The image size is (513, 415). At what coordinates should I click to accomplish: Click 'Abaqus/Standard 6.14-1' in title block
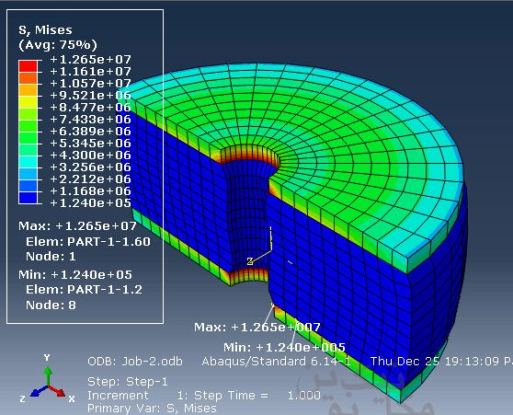pyautogui.click(x=276, y=361)
